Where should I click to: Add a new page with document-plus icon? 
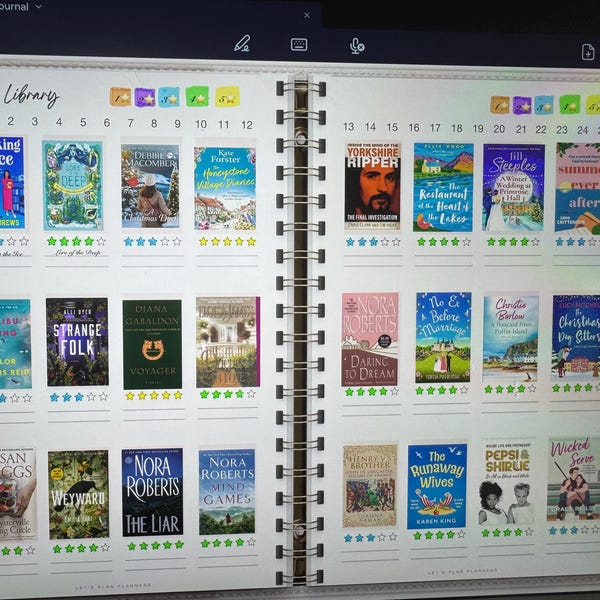click(588, 52)
